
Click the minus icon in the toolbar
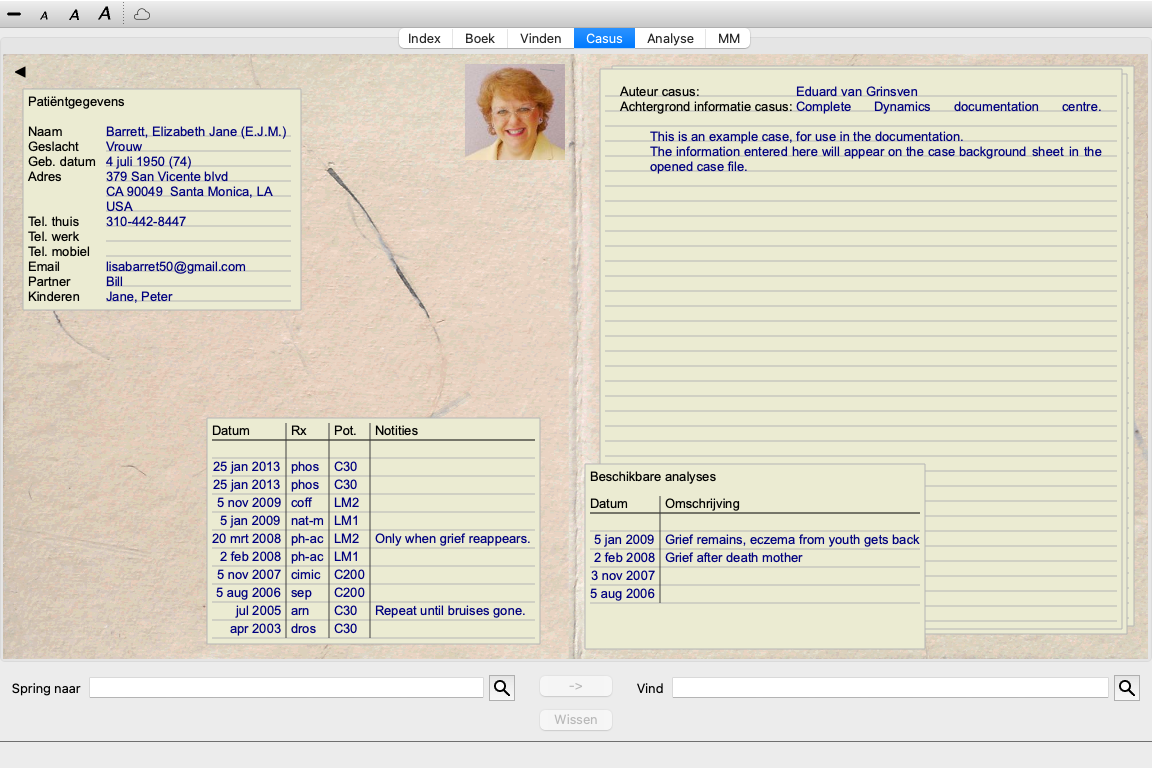point(14,14)
